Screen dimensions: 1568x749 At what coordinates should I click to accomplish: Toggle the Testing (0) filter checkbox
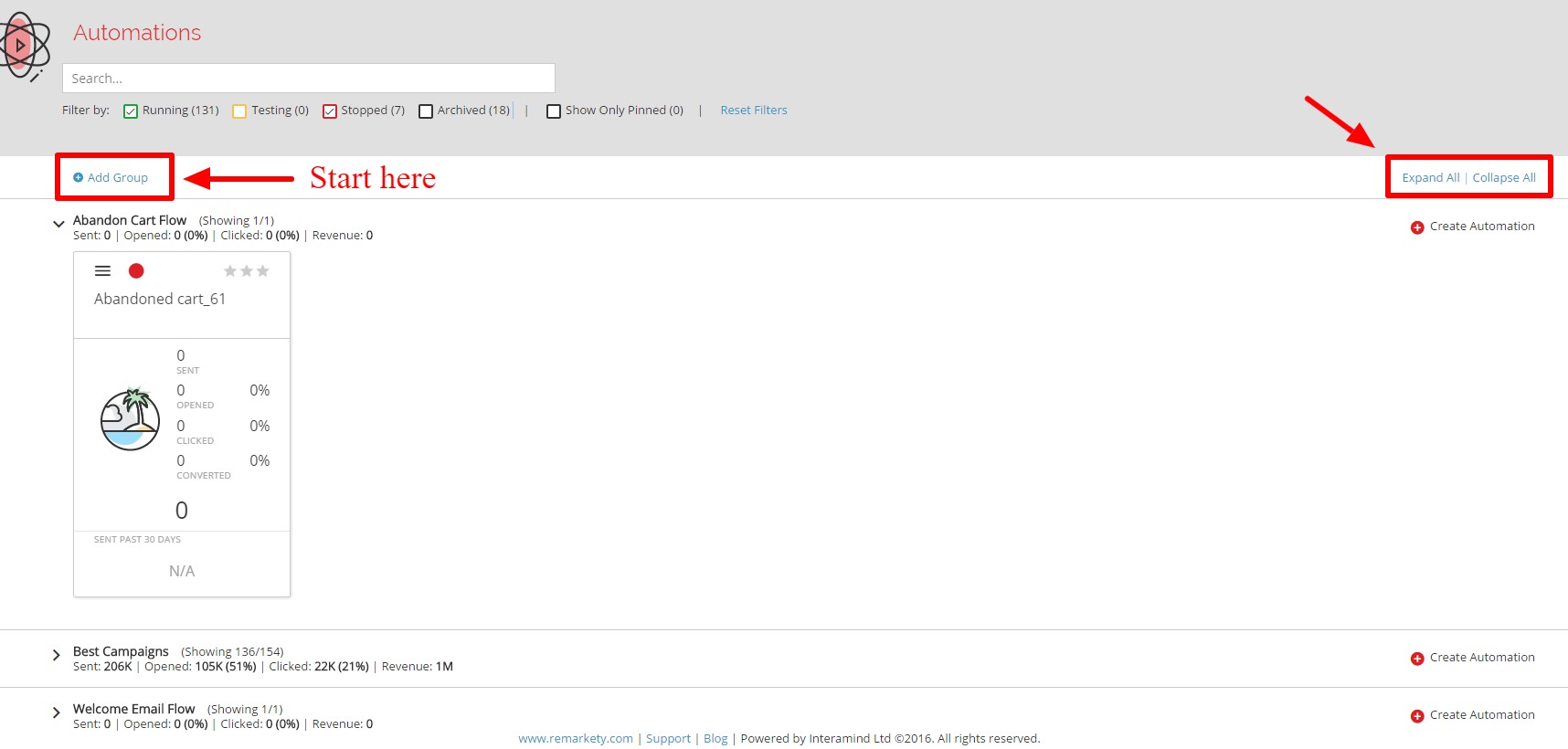click(239, 111)
